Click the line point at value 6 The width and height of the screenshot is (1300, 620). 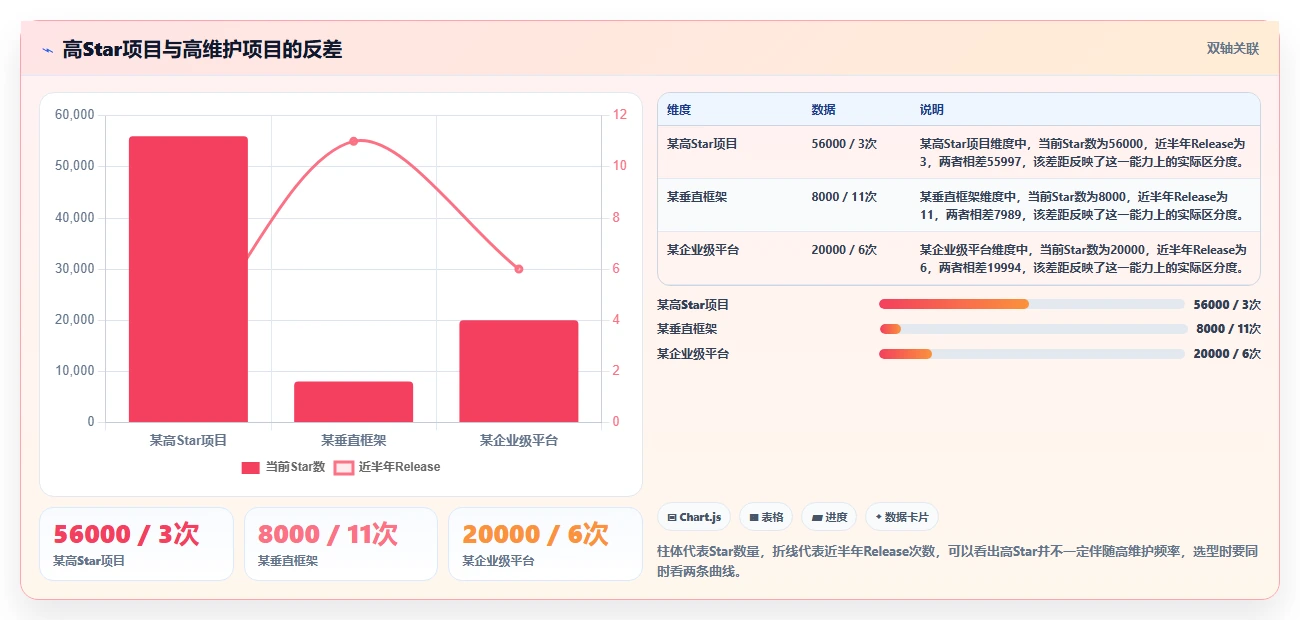519,269
